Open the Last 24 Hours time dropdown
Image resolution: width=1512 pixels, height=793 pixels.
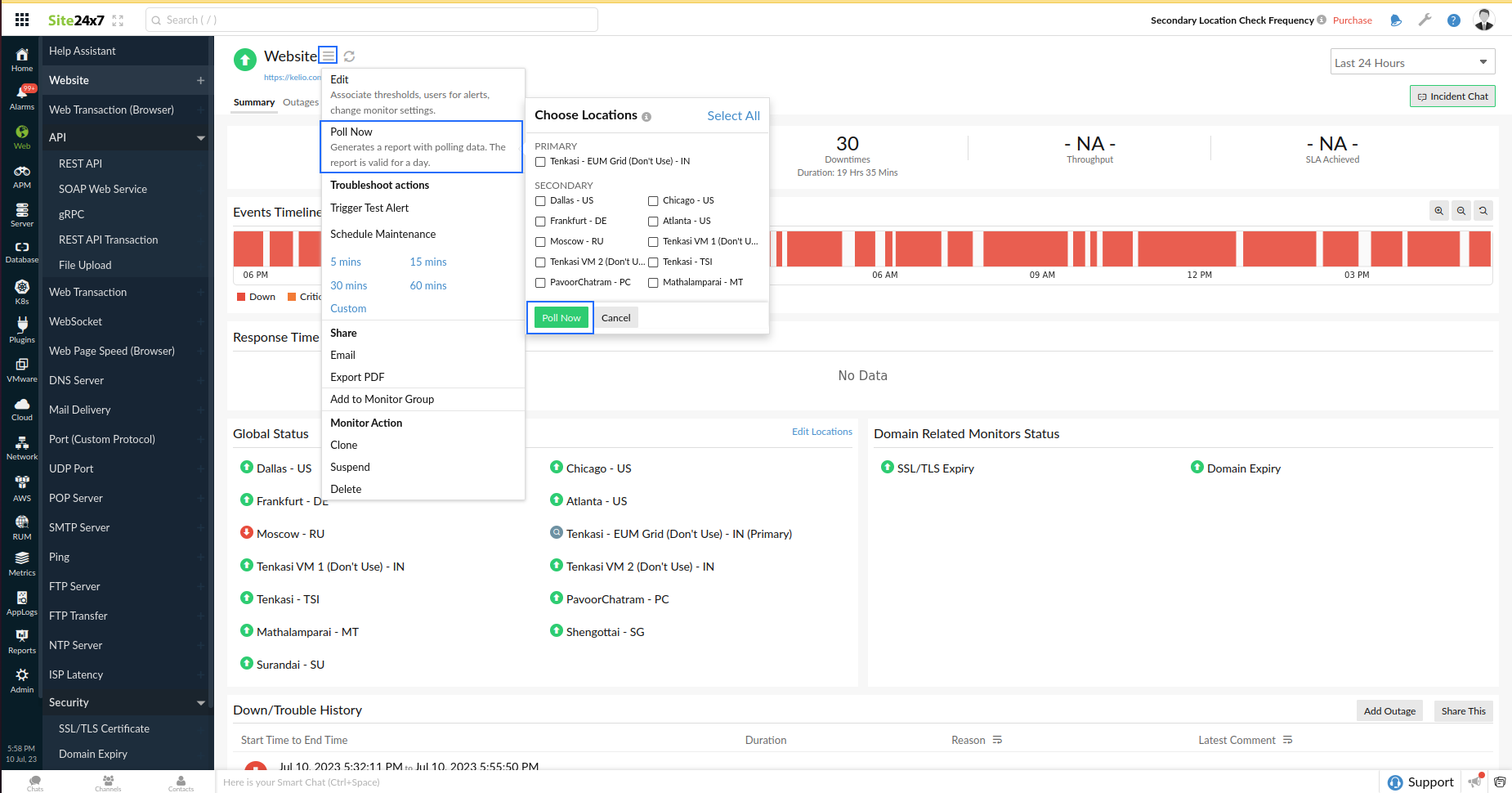(1411, 63)
